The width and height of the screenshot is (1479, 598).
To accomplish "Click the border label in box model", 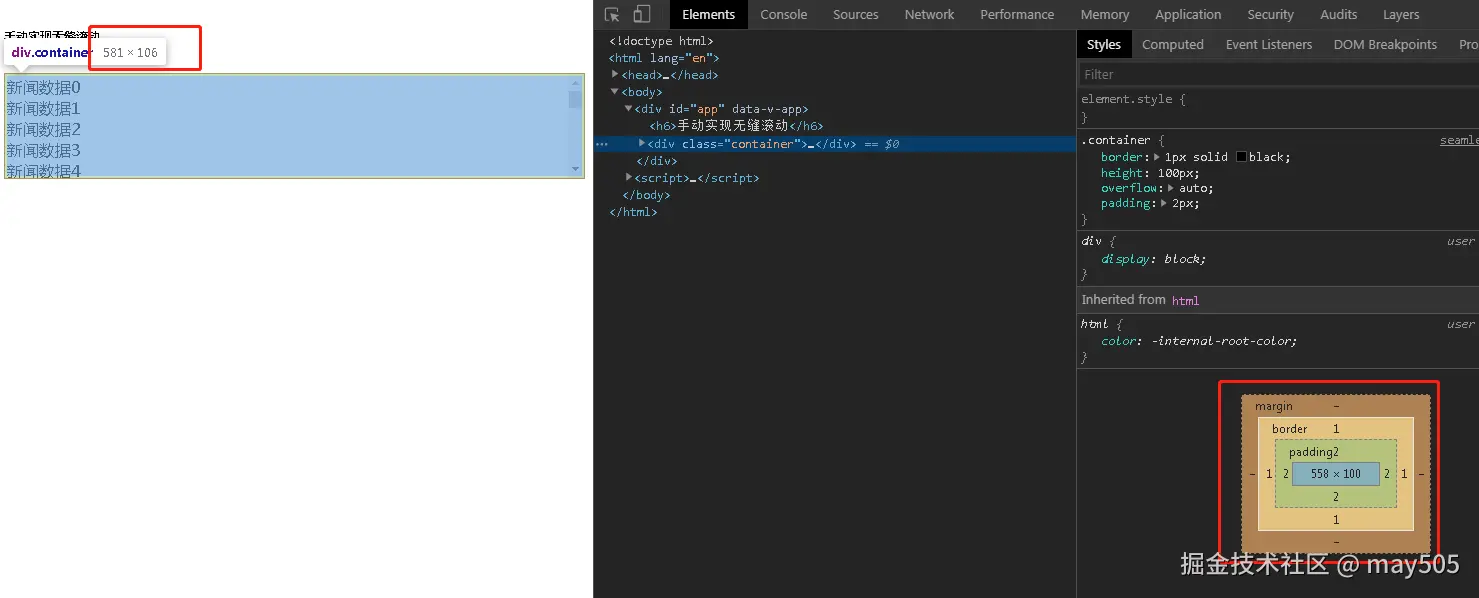I will coord(1289,428).
